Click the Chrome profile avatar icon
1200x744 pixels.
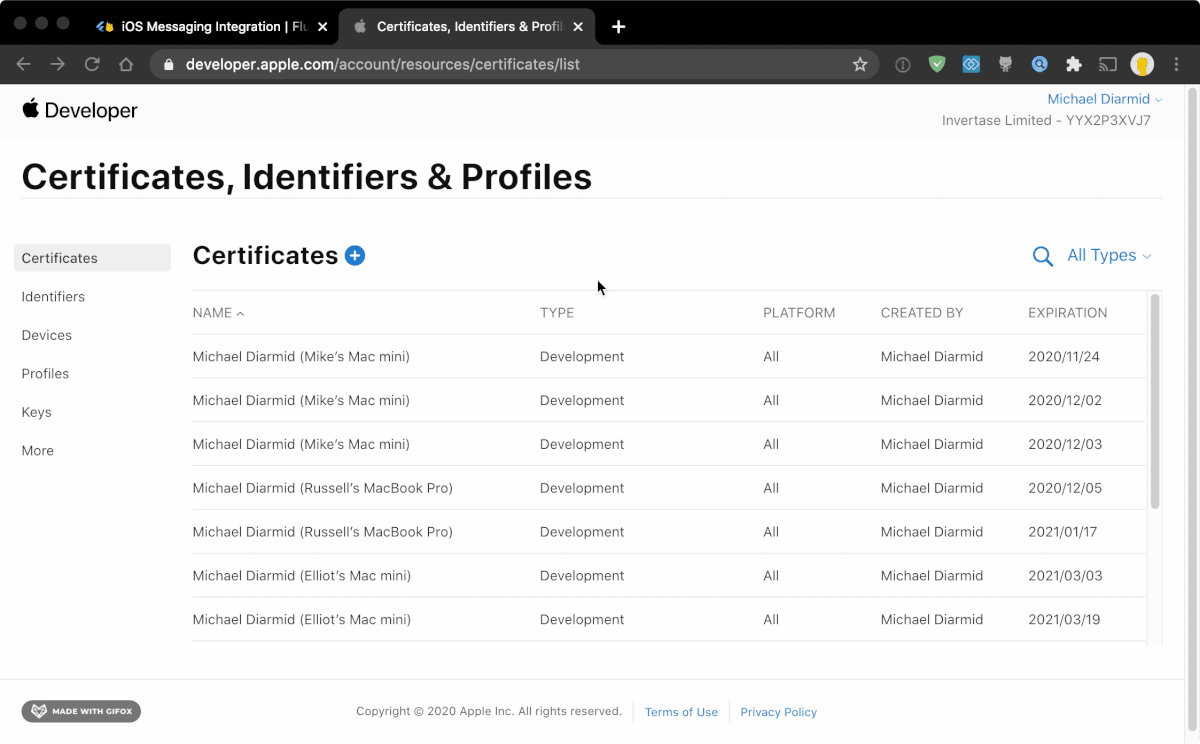point(1142,64)
